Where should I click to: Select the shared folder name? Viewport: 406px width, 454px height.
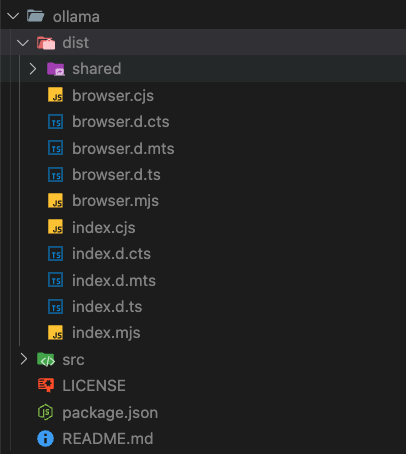point(97,69)
